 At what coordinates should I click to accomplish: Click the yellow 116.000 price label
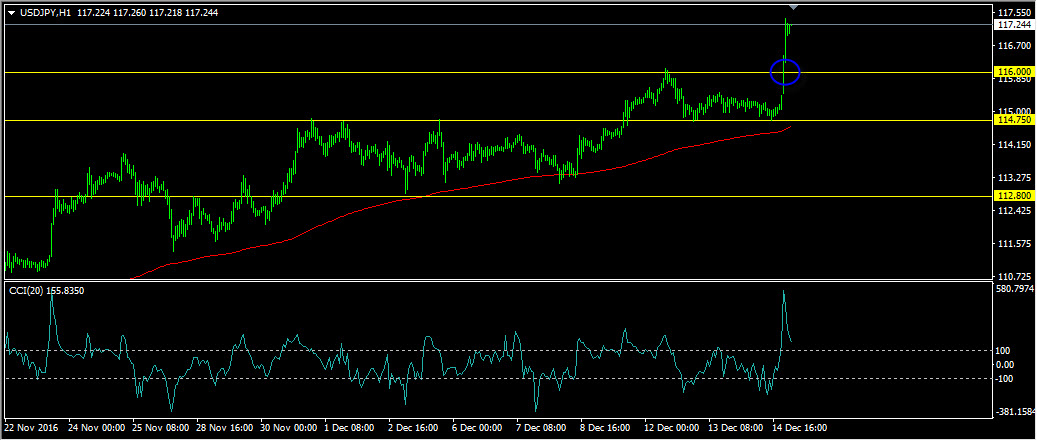point(1014,71)
